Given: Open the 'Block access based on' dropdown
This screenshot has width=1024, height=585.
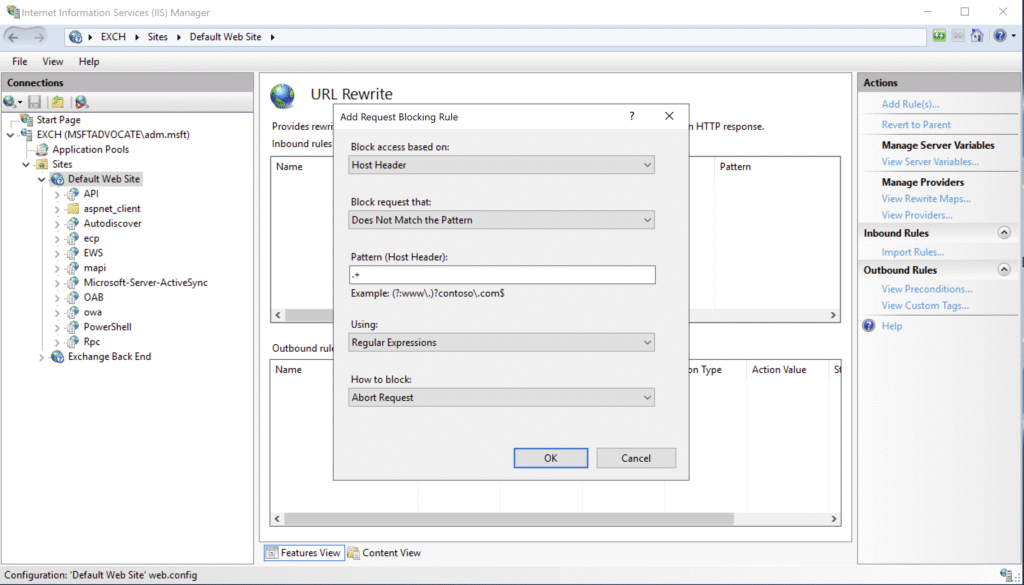Looking at the screenshot, I should (x=502, y=165).
